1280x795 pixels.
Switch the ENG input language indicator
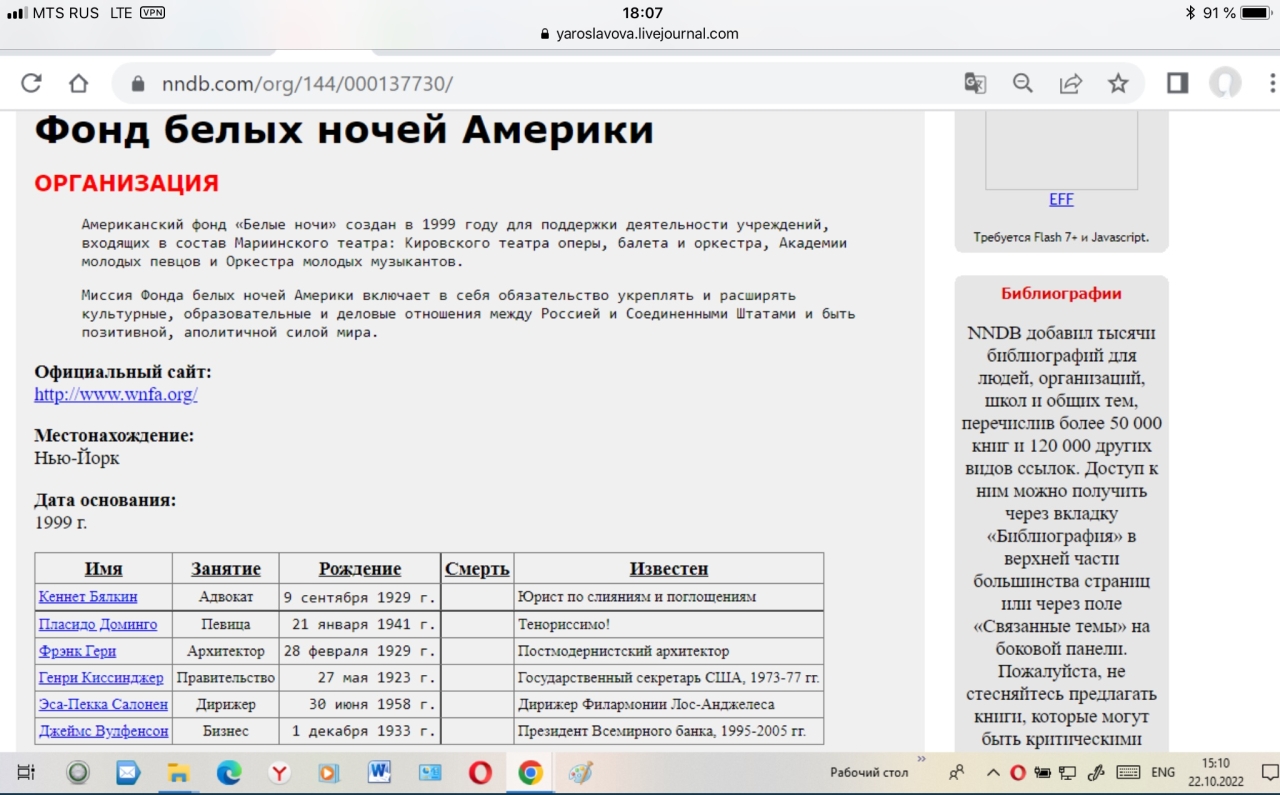point(1163,772)
